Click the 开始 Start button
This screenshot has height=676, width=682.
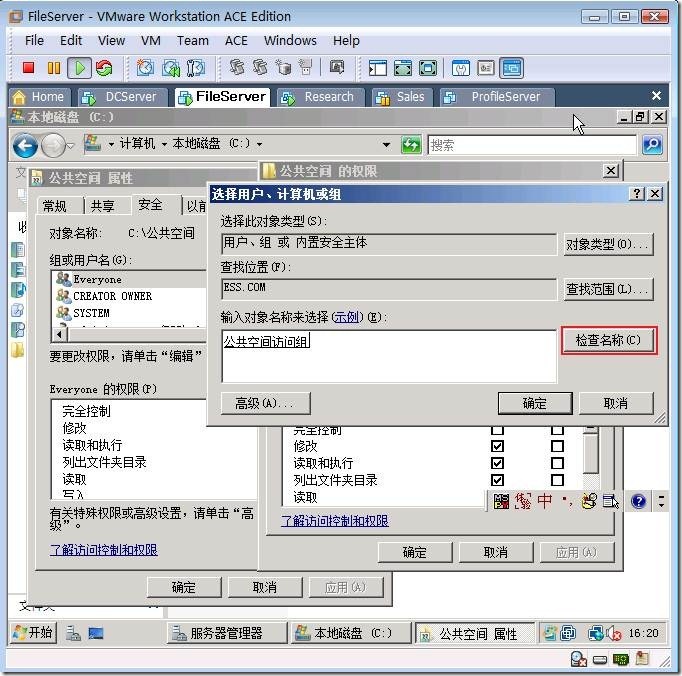[x=33, y=632]
